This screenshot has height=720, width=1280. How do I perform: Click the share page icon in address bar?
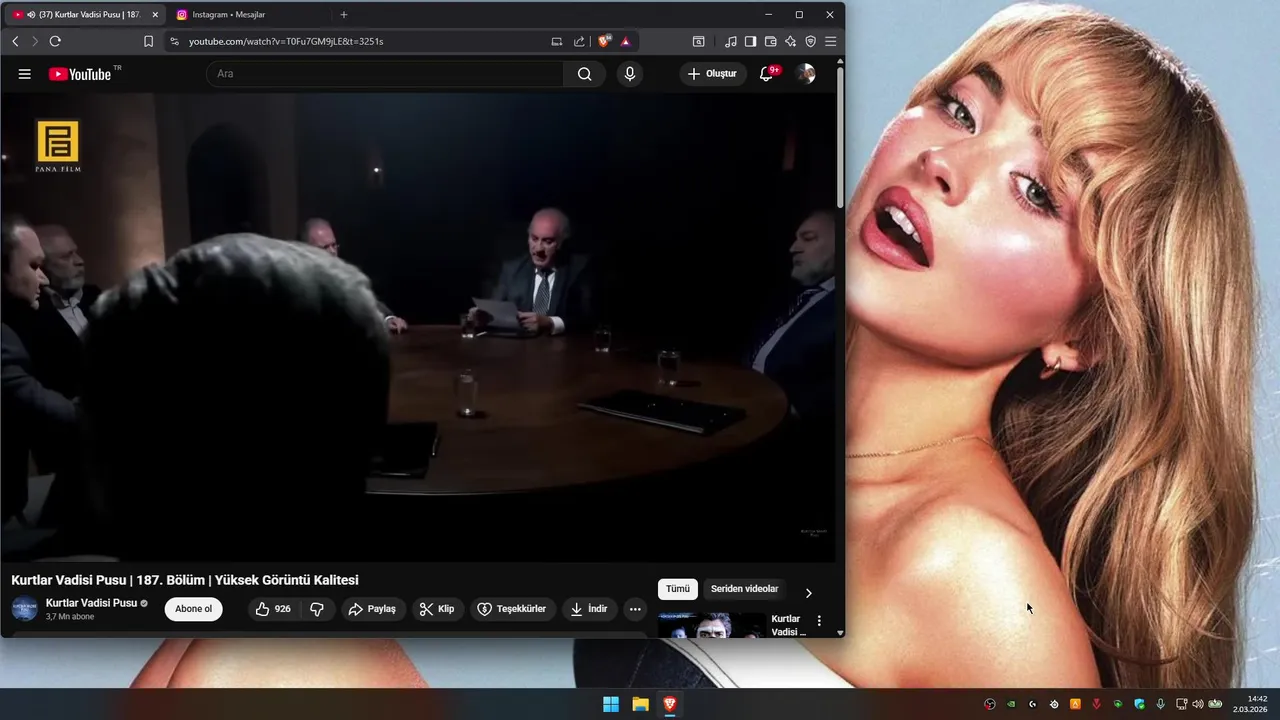pyautogui.click(x=579, y=41)
